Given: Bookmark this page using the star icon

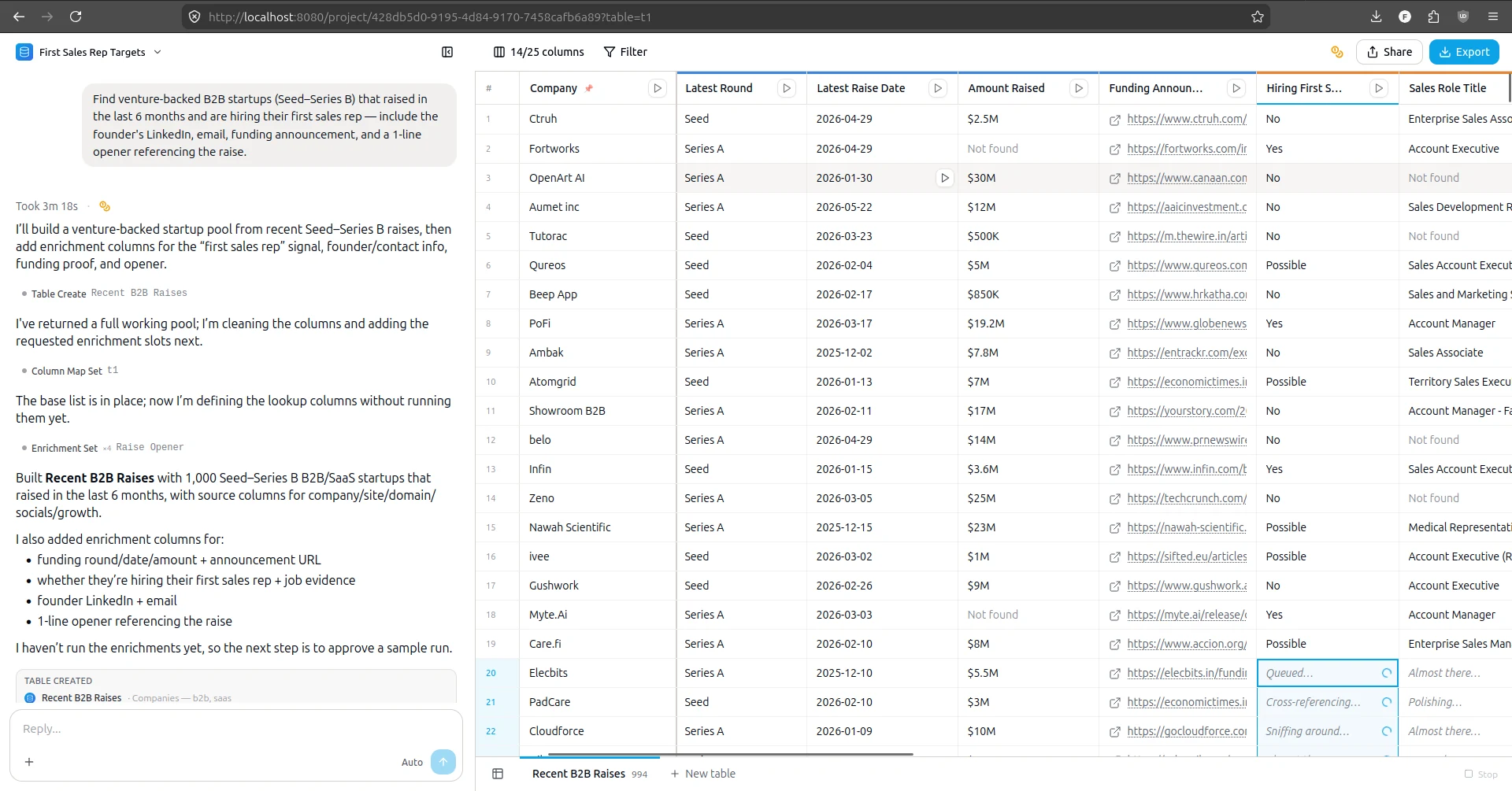Looking at the screenshot, I should pos(1258,17).
